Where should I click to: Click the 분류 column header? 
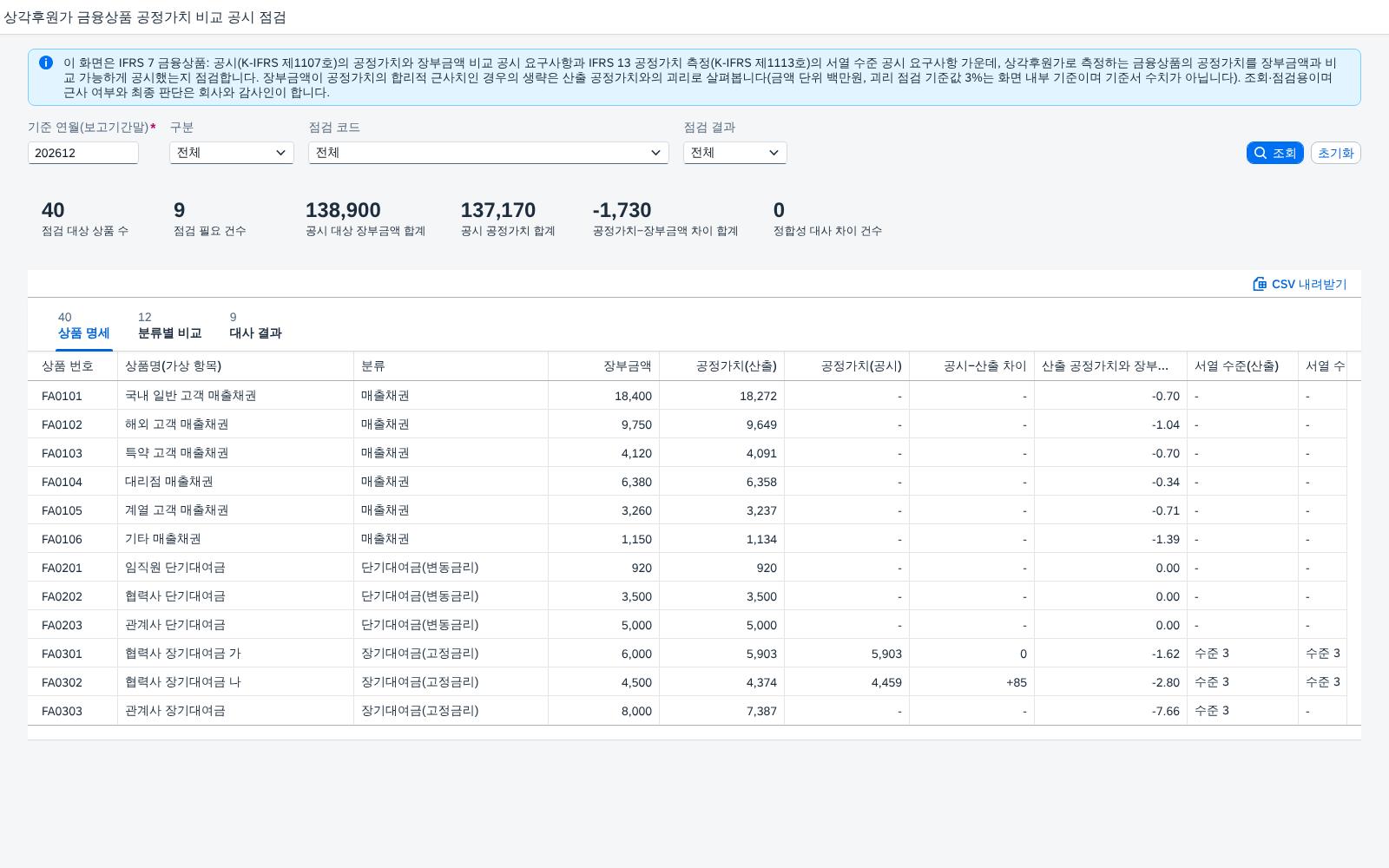tap(451, 366)
